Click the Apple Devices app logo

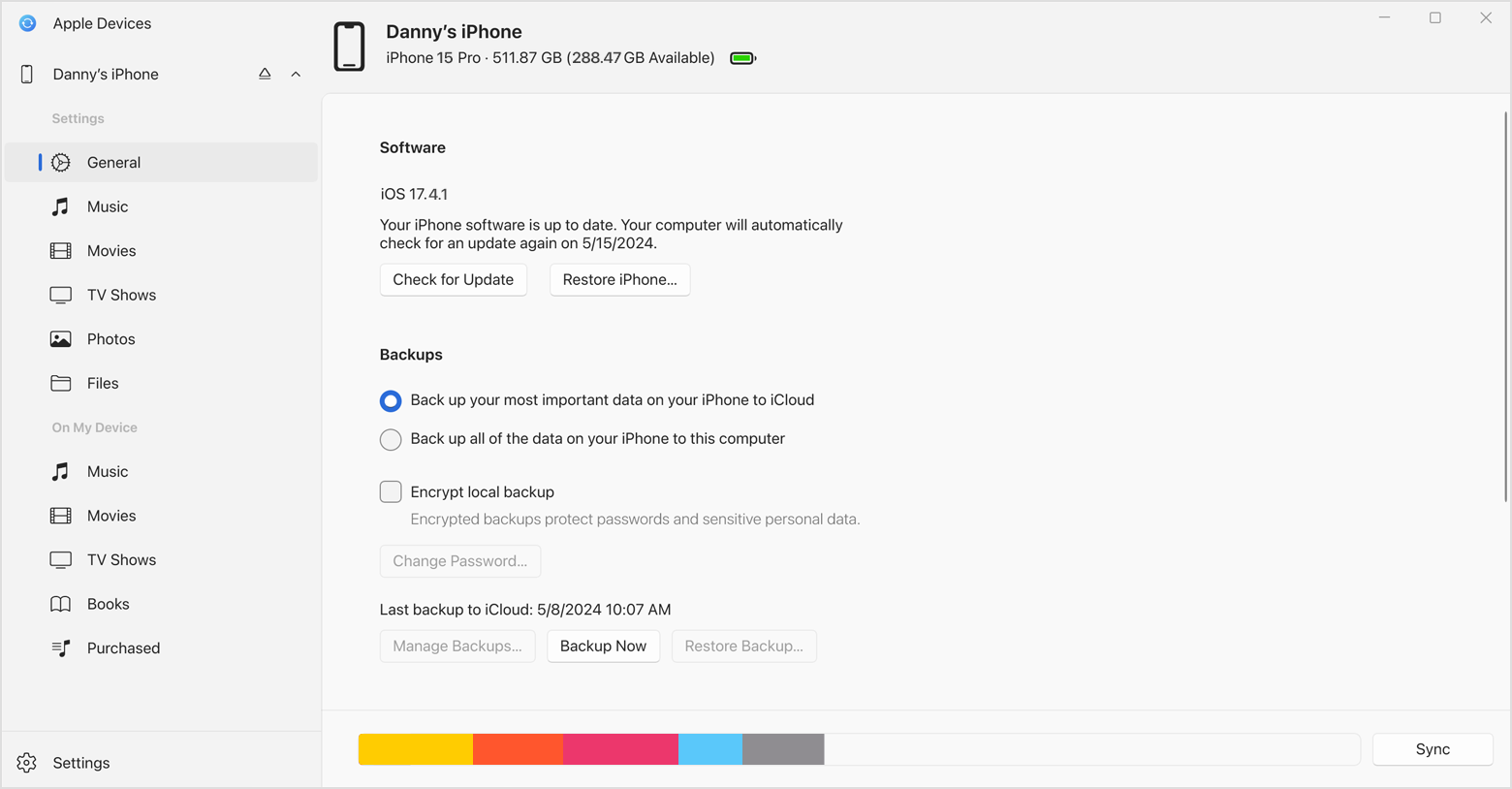click(x=26, y=22)
